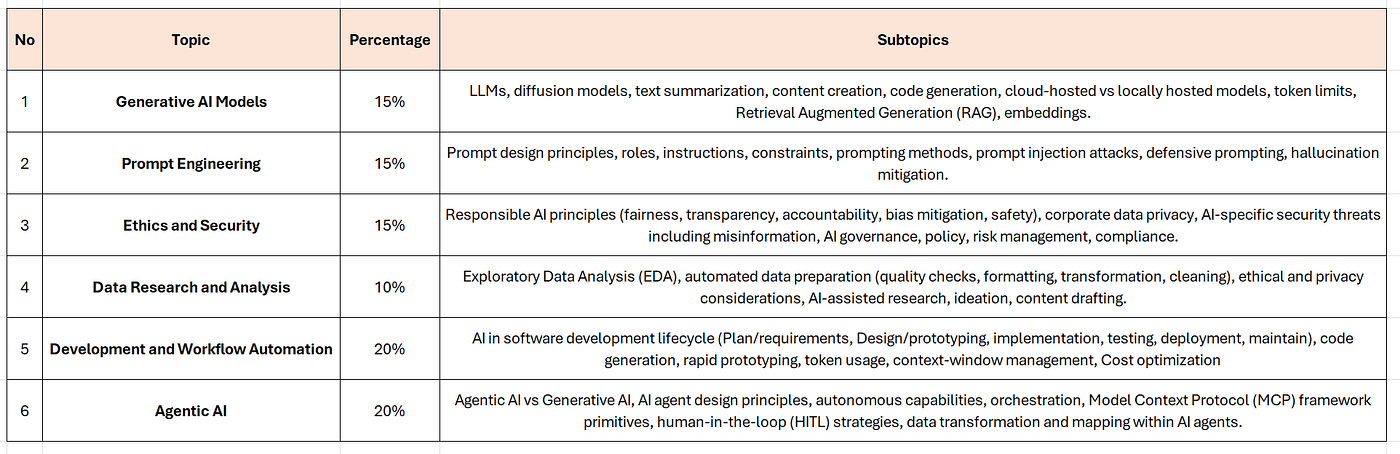This screenshot has height=454, width=1400.
Task: Click the subtopics cell about Responsible AI principles
Action: [x=913, y=225]
